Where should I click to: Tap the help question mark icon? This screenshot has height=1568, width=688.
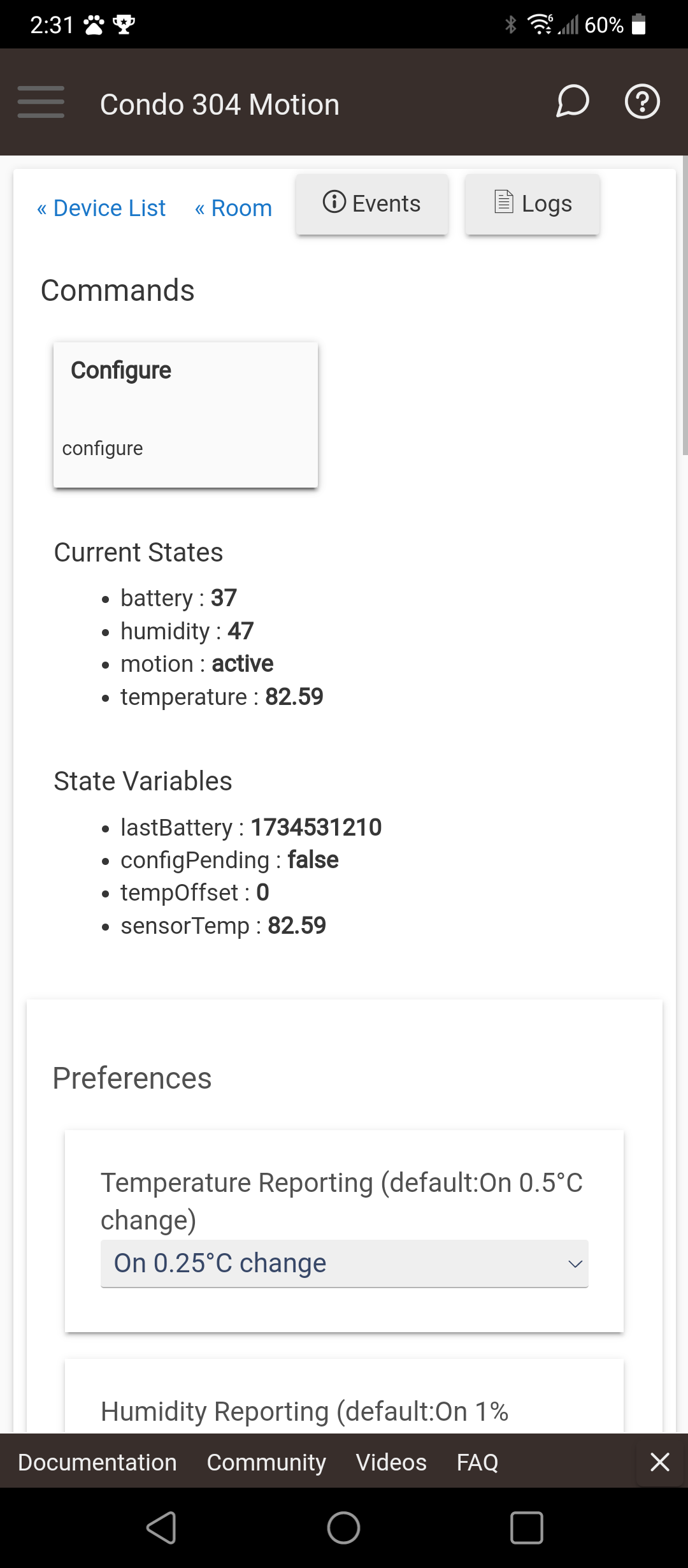[641, 102]
